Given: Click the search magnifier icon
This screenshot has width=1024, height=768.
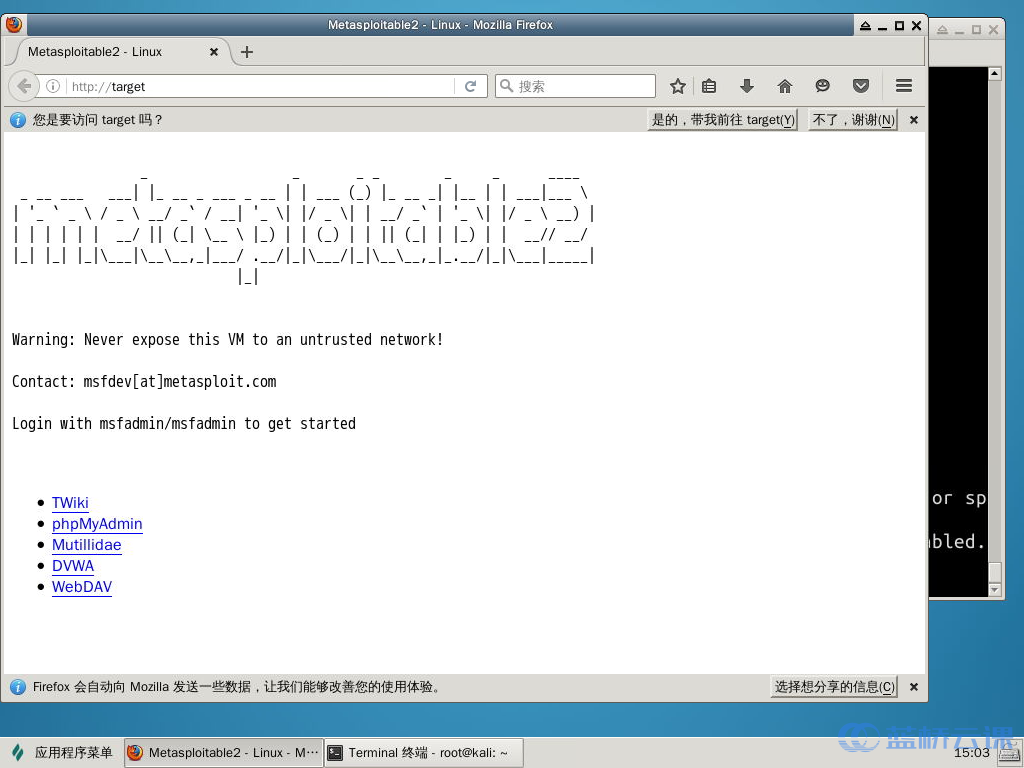Looking at the screenshot, I should (x=506, y=86).
